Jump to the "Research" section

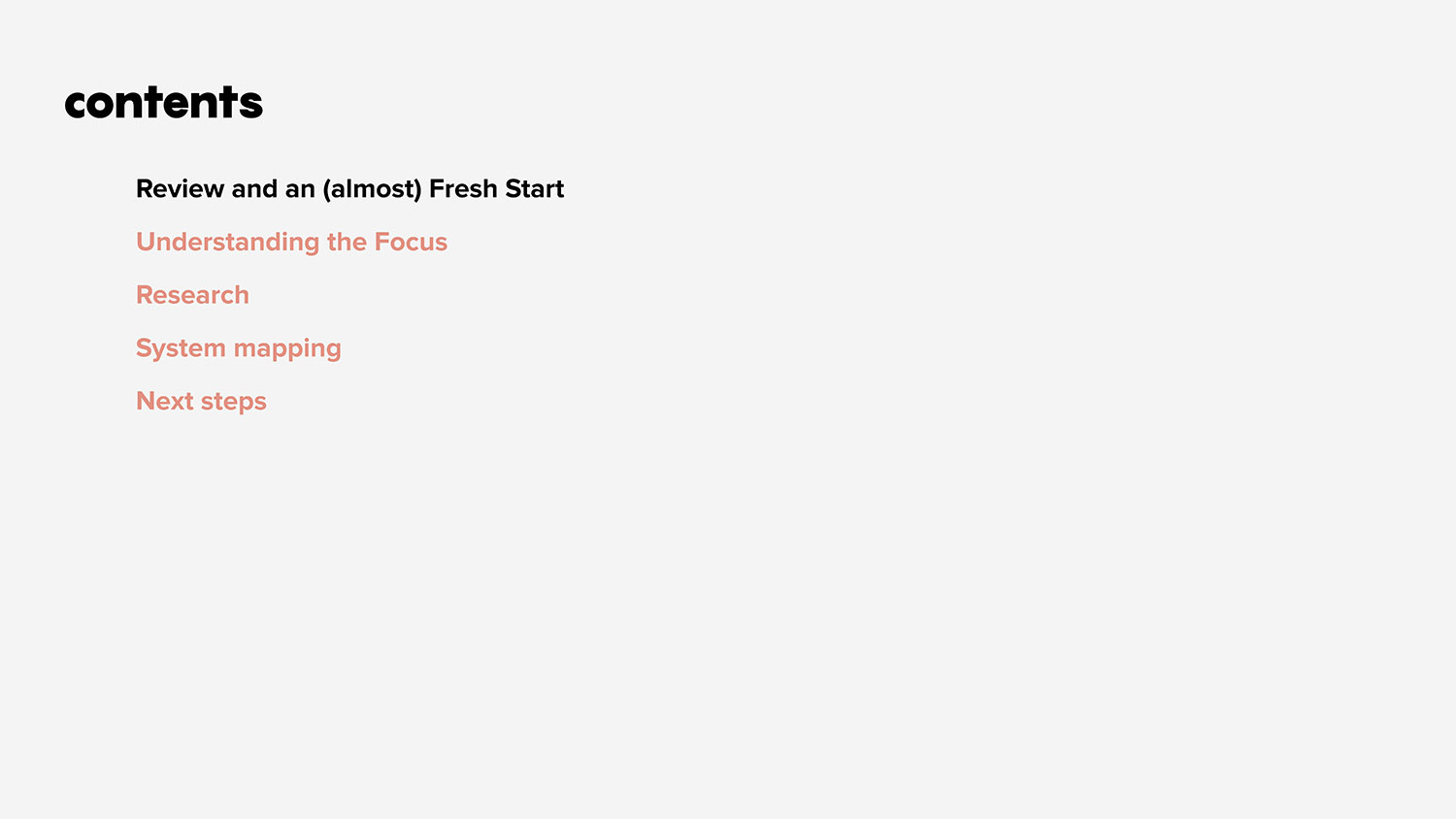pyautogui.click(x=192, y=295)
